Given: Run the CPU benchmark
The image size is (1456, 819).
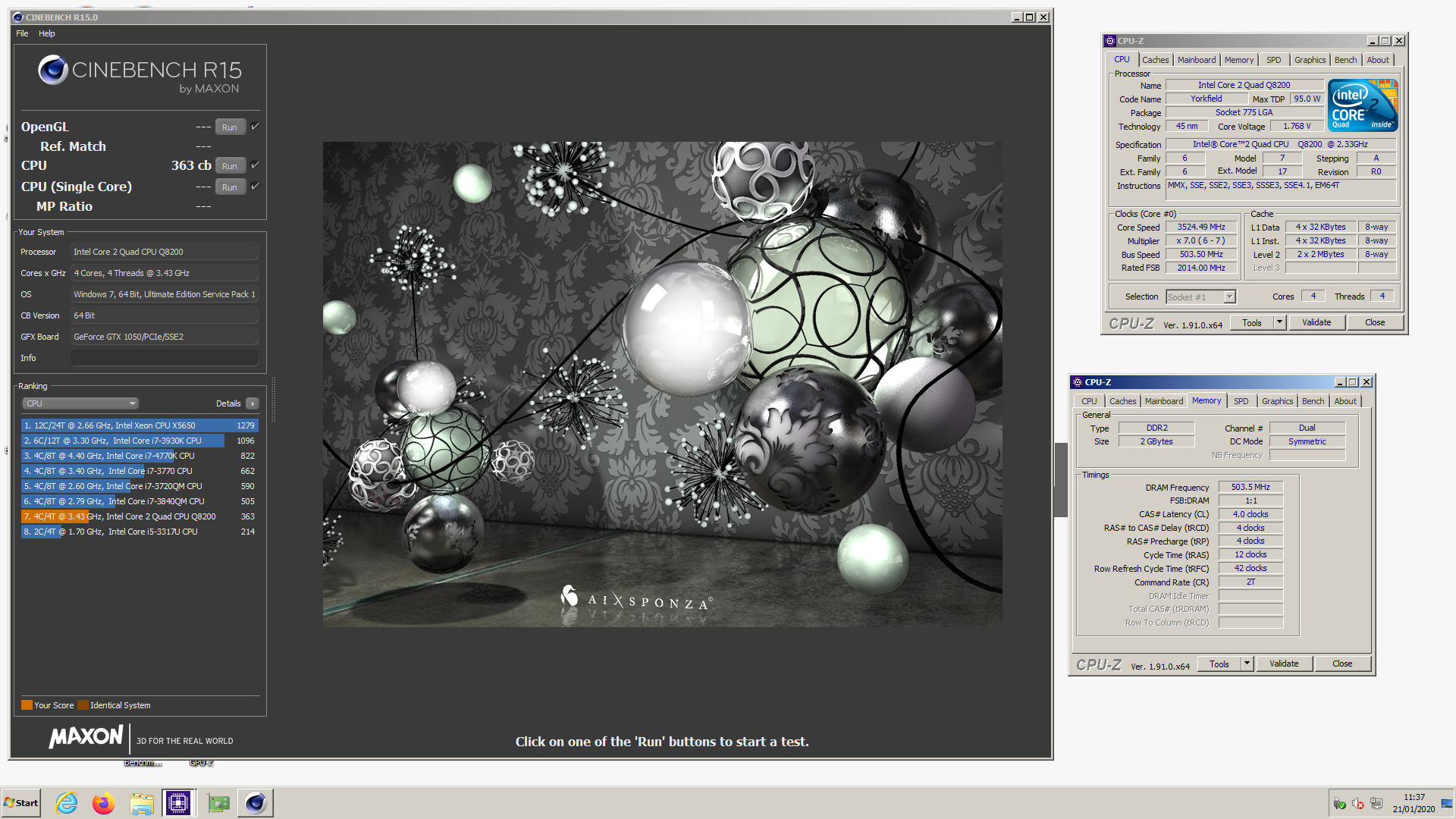Looking at the screenshot, I should tap(230, 165).
